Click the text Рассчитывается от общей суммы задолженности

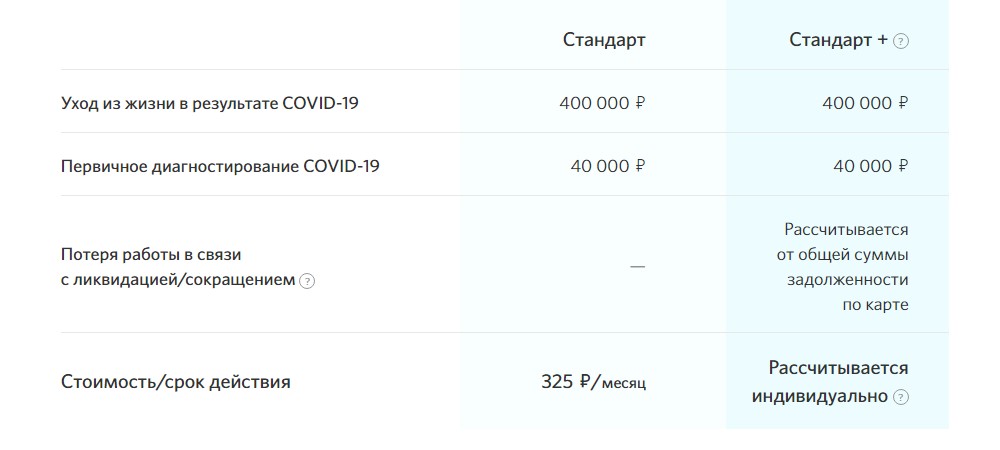(842, 254)
